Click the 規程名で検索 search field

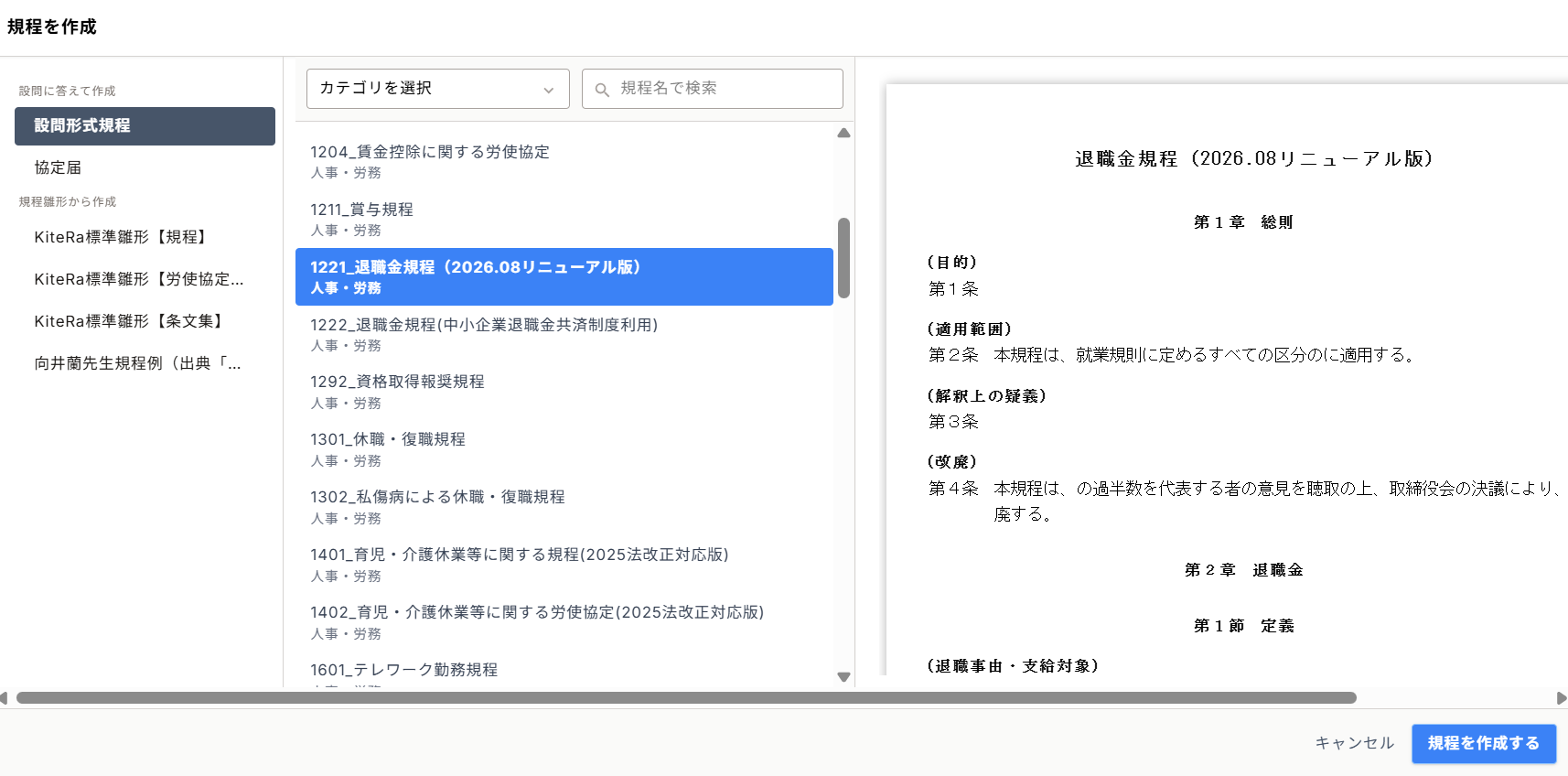(713, 89)
